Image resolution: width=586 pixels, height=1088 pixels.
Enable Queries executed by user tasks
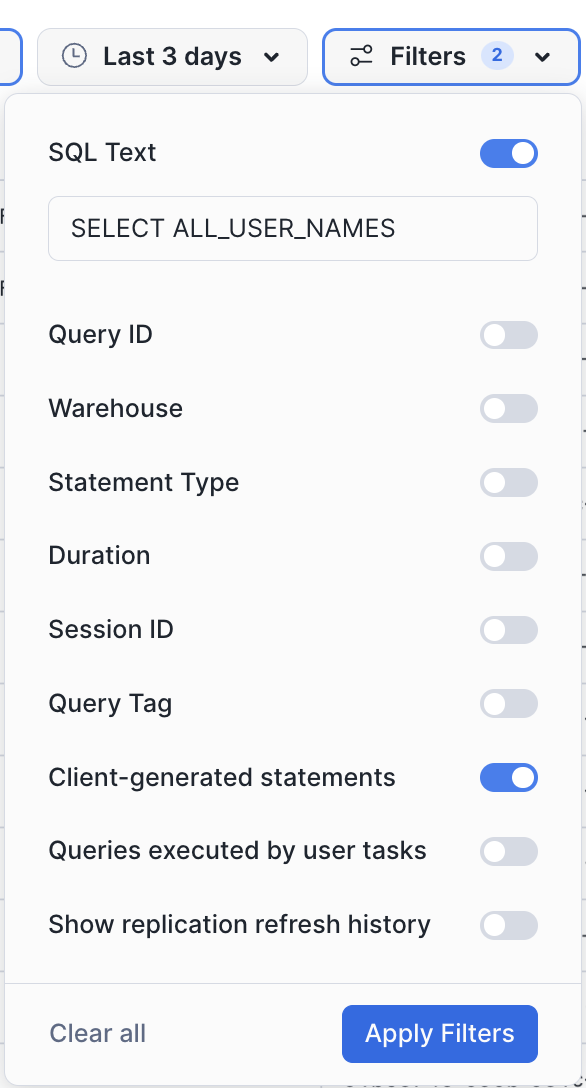pos(508,851)
